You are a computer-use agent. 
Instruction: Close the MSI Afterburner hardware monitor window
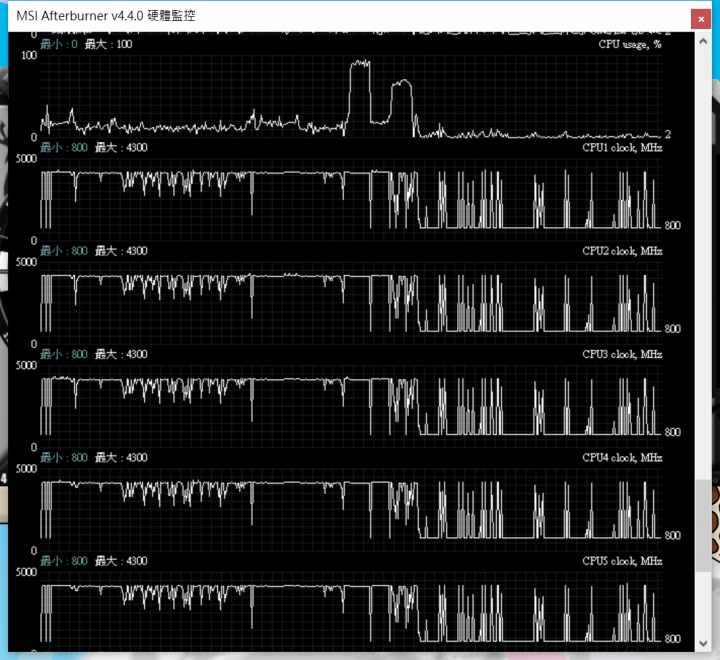pos(701,19)
